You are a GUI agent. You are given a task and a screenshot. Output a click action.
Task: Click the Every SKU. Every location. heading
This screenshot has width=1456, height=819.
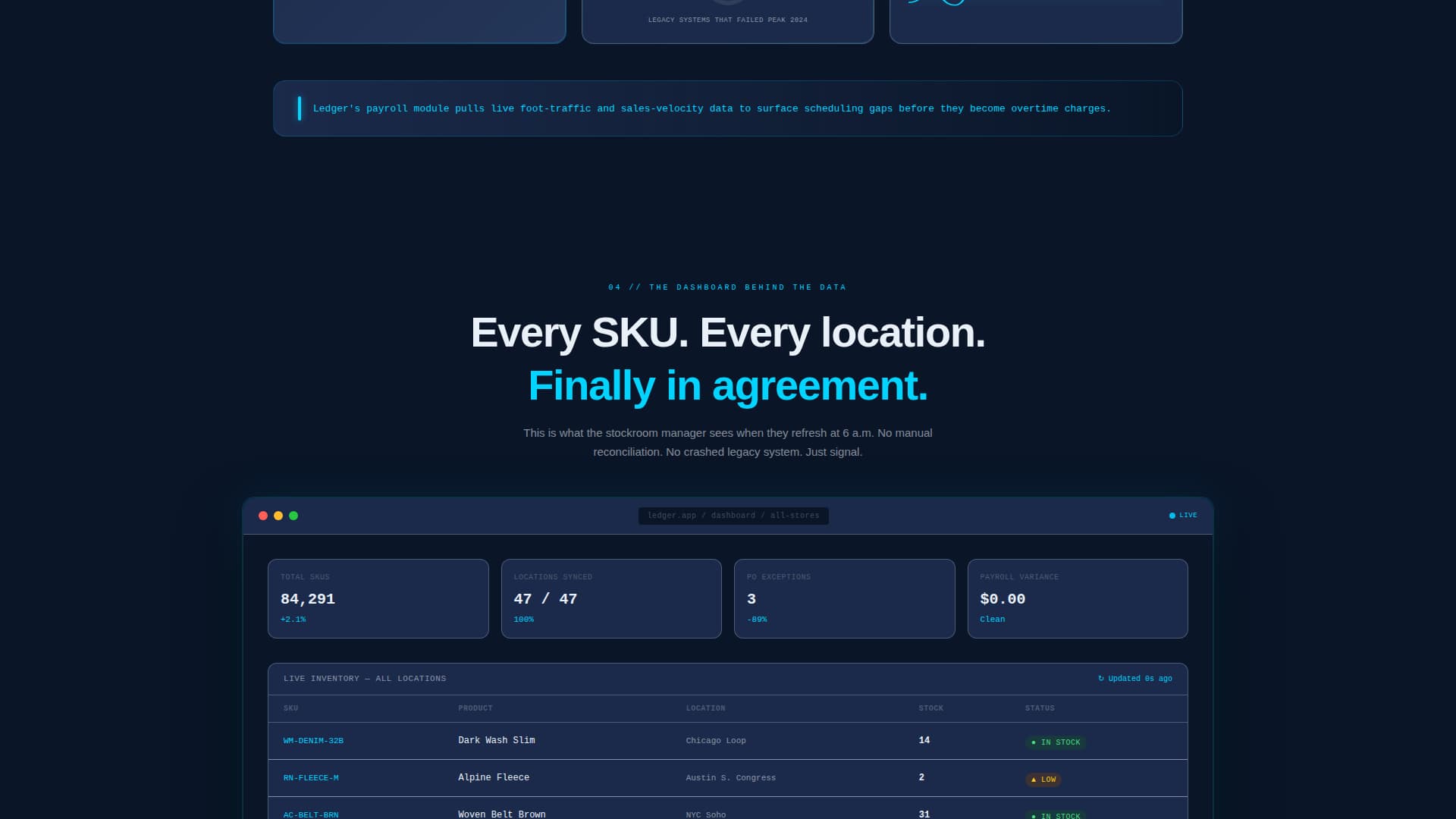pyautogui.click(x=728, y=332)
